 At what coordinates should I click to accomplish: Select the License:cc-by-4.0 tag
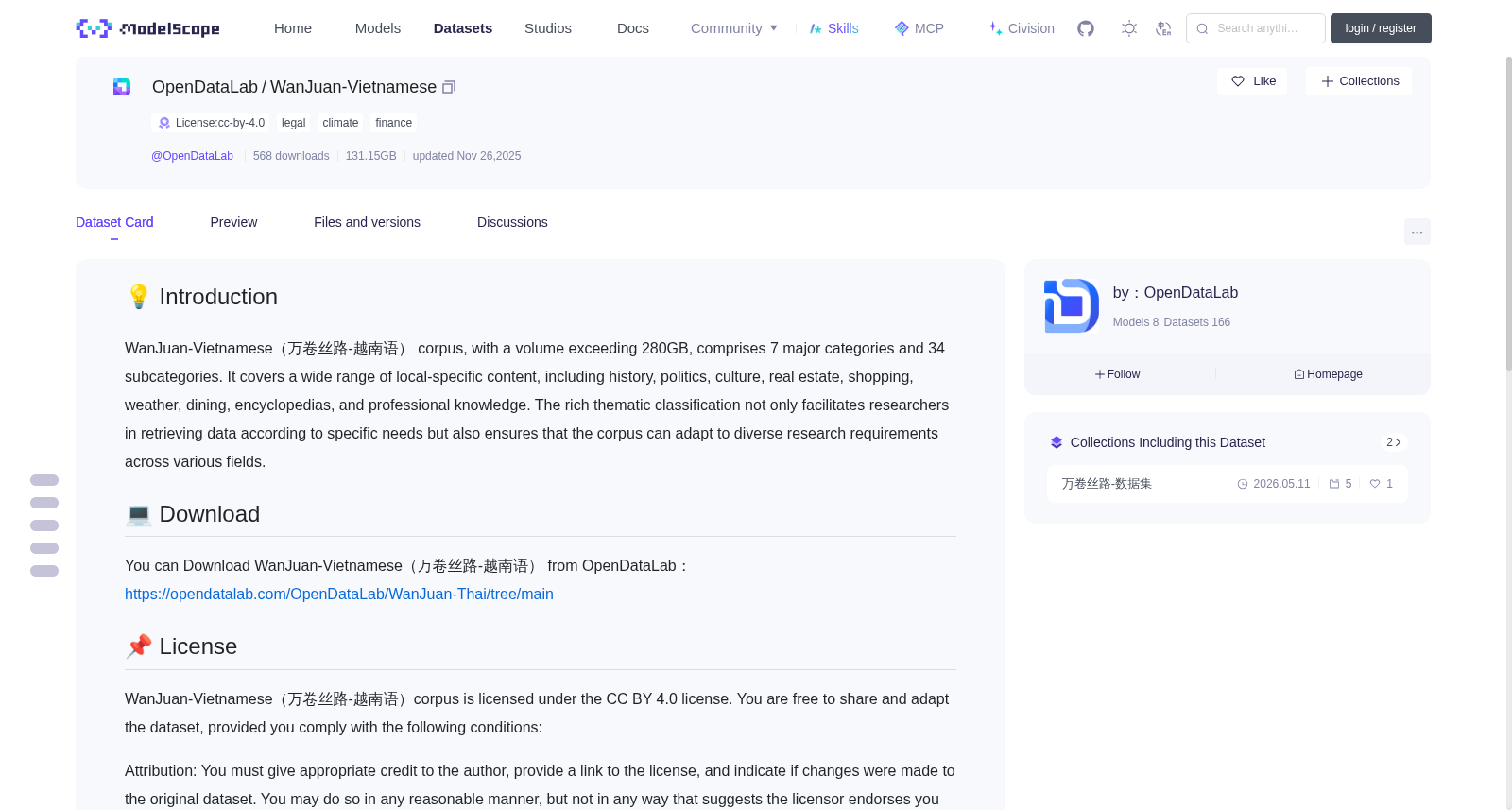(x=211, y=123)
